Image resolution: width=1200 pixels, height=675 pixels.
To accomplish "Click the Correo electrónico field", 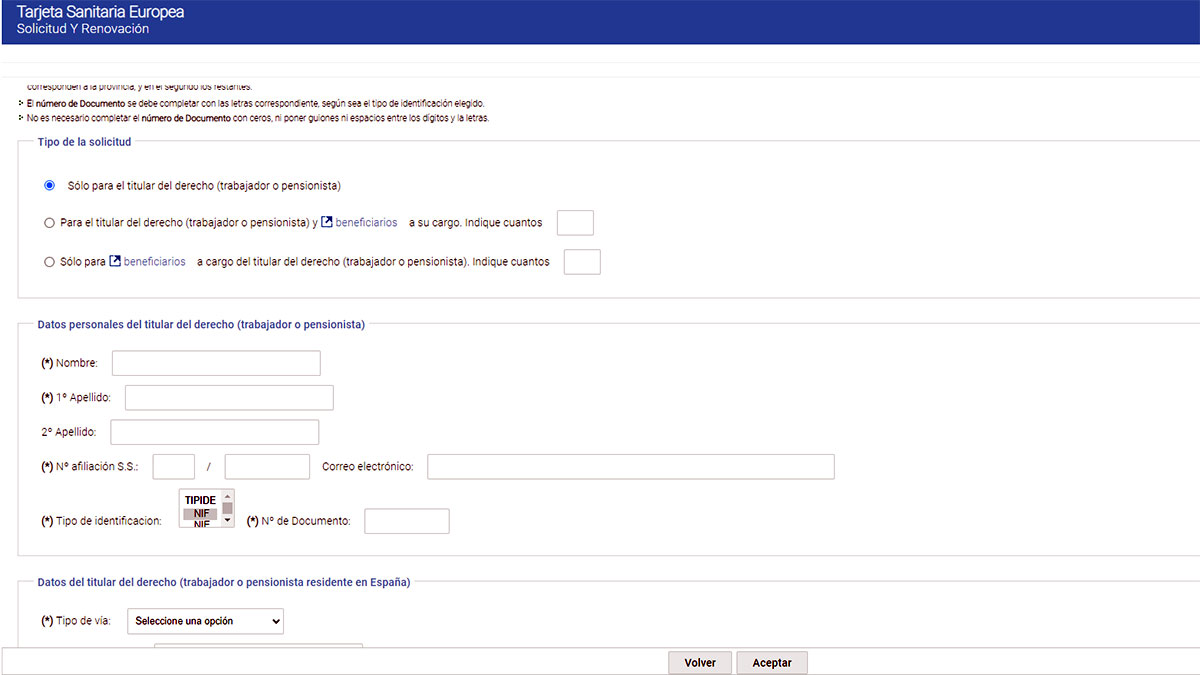I will click(630, 466).
